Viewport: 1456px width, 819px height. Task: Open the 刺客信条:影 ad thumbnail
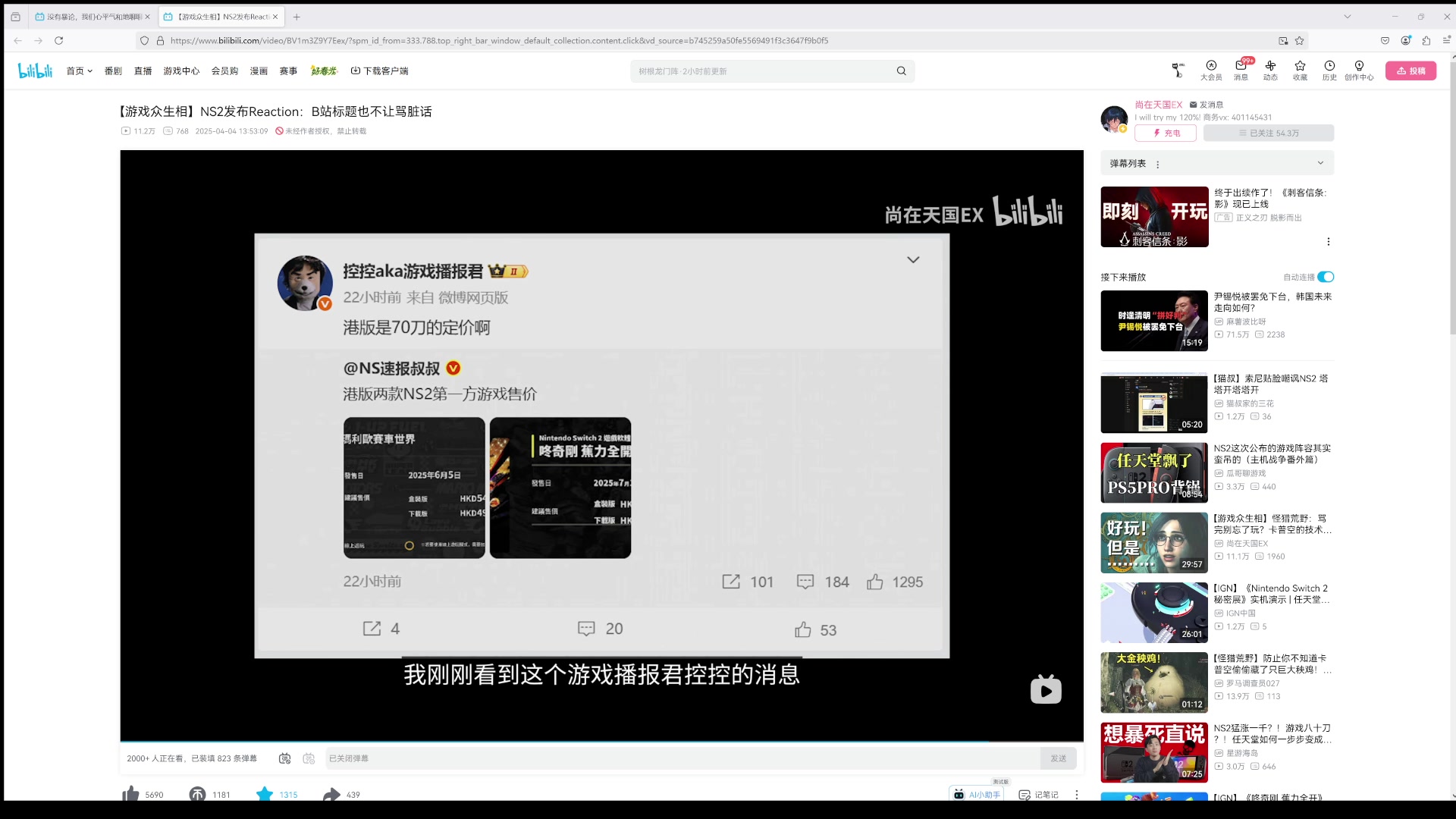pos(1154,216)
